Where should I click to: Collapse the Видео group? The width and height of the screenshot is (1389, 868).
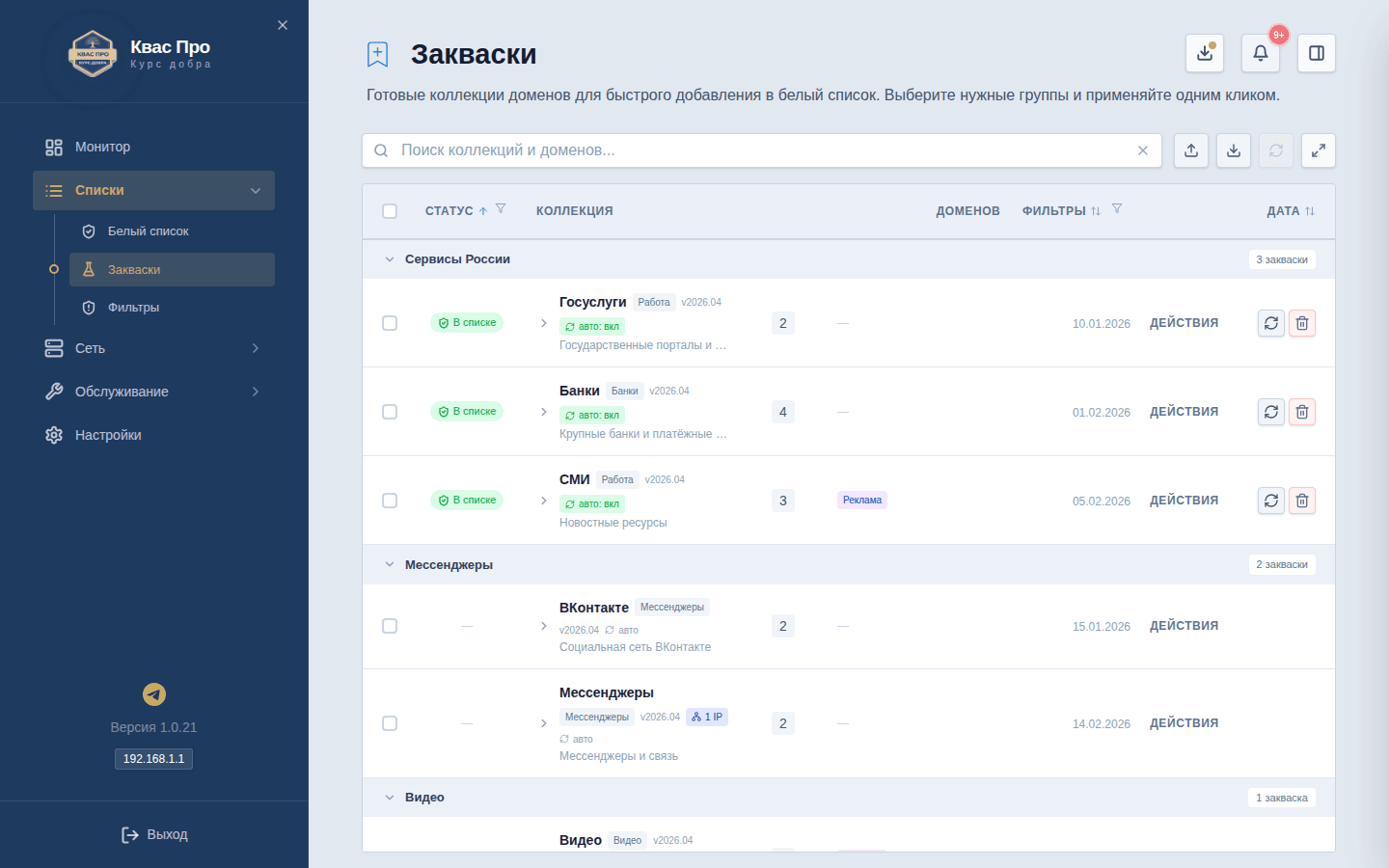coord(390,798)
